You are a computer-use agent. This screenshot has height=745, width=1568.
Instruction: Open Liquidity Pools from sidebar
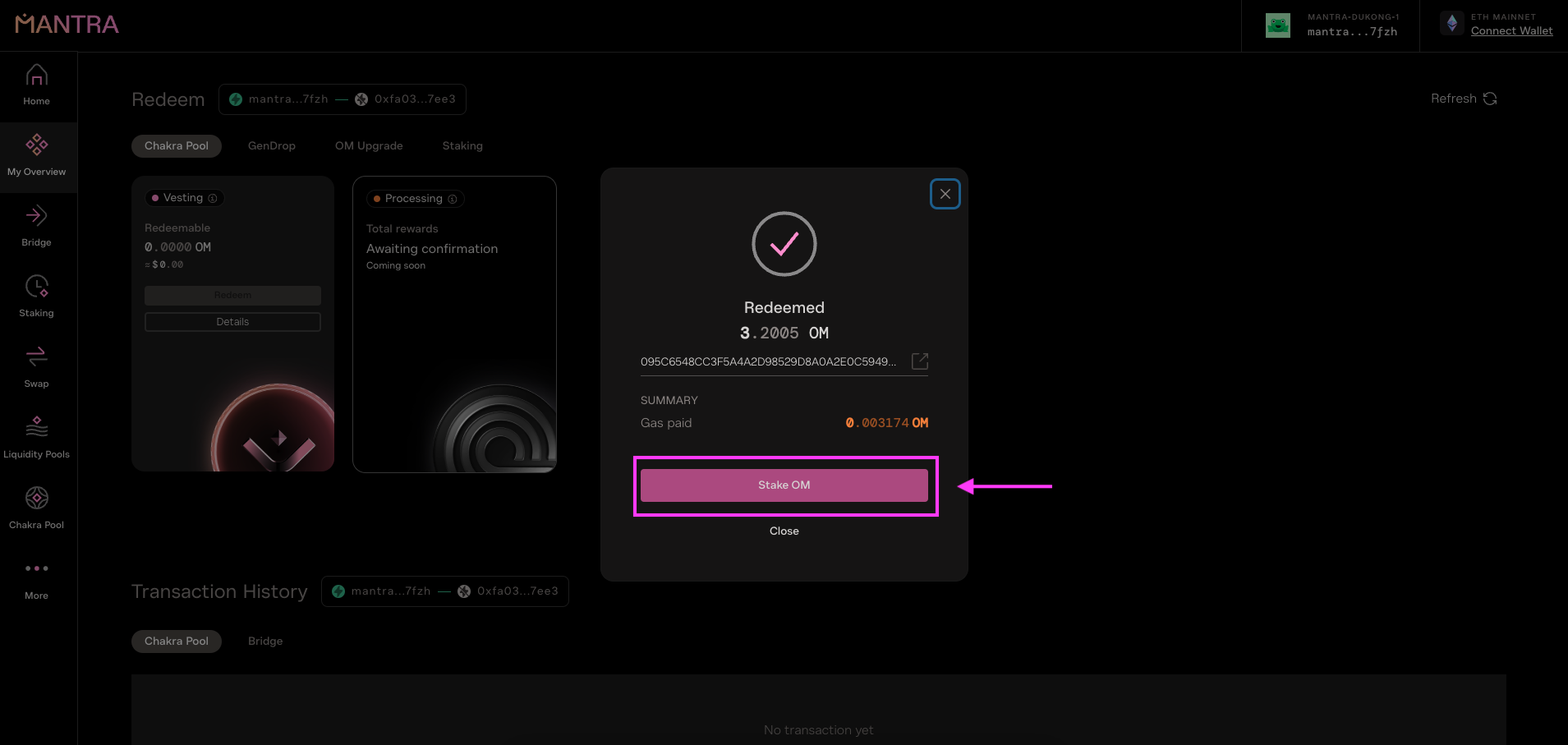tap(36, 439)
